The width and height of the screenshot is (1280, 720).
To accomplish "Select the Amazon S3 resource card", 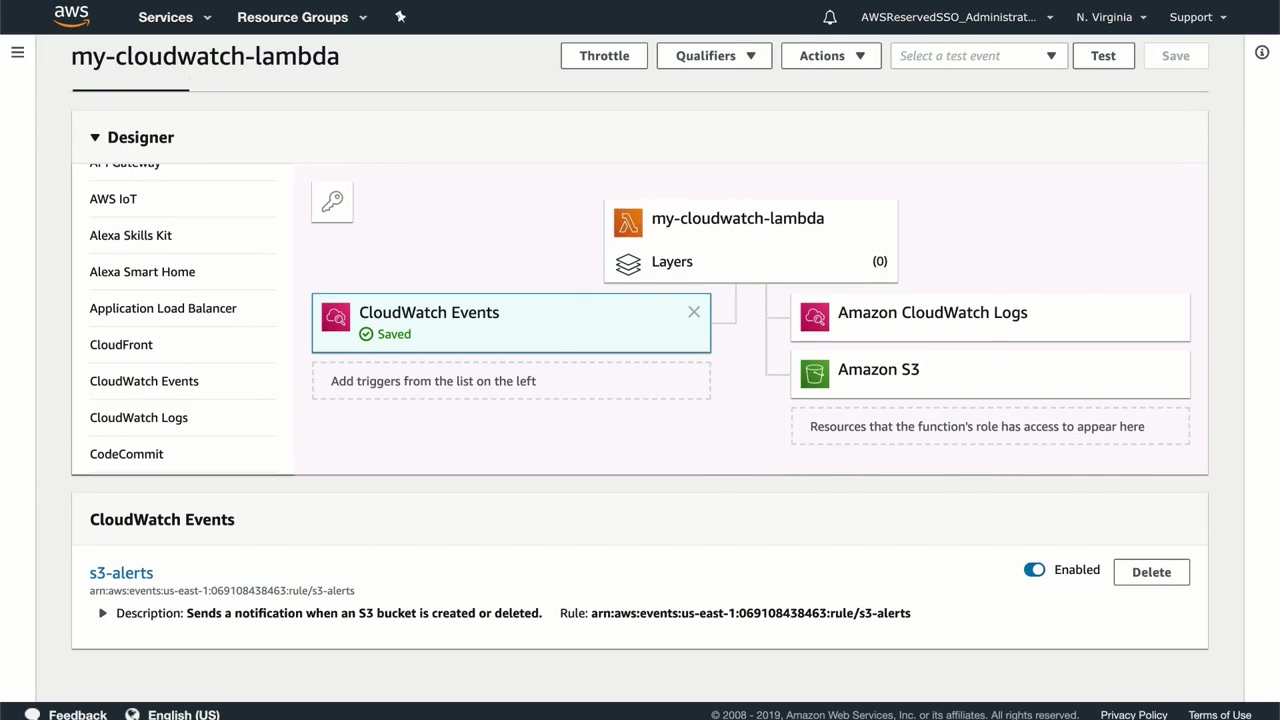I will (990, 374).
